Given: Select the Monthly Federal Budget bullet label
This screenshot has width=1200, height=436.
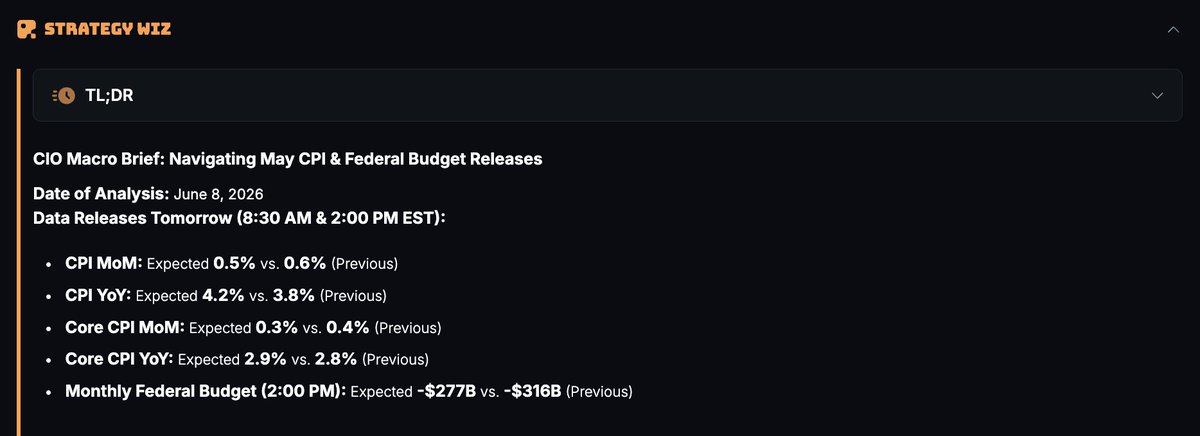Looking at the screenshot, I should 205,391.
